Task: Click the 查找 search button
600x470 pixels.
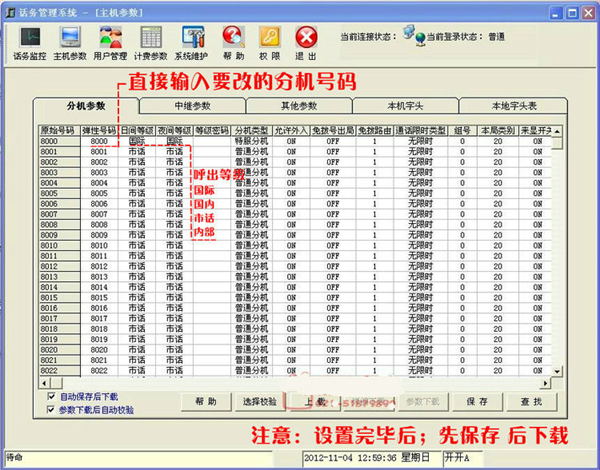Action: 531,401
